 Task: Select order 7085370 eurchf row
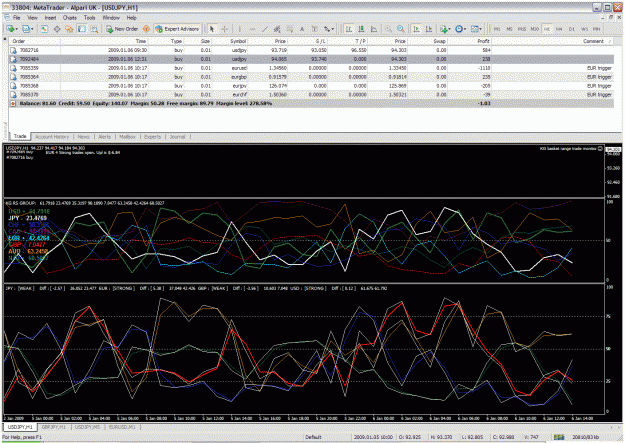coord(311,95)
